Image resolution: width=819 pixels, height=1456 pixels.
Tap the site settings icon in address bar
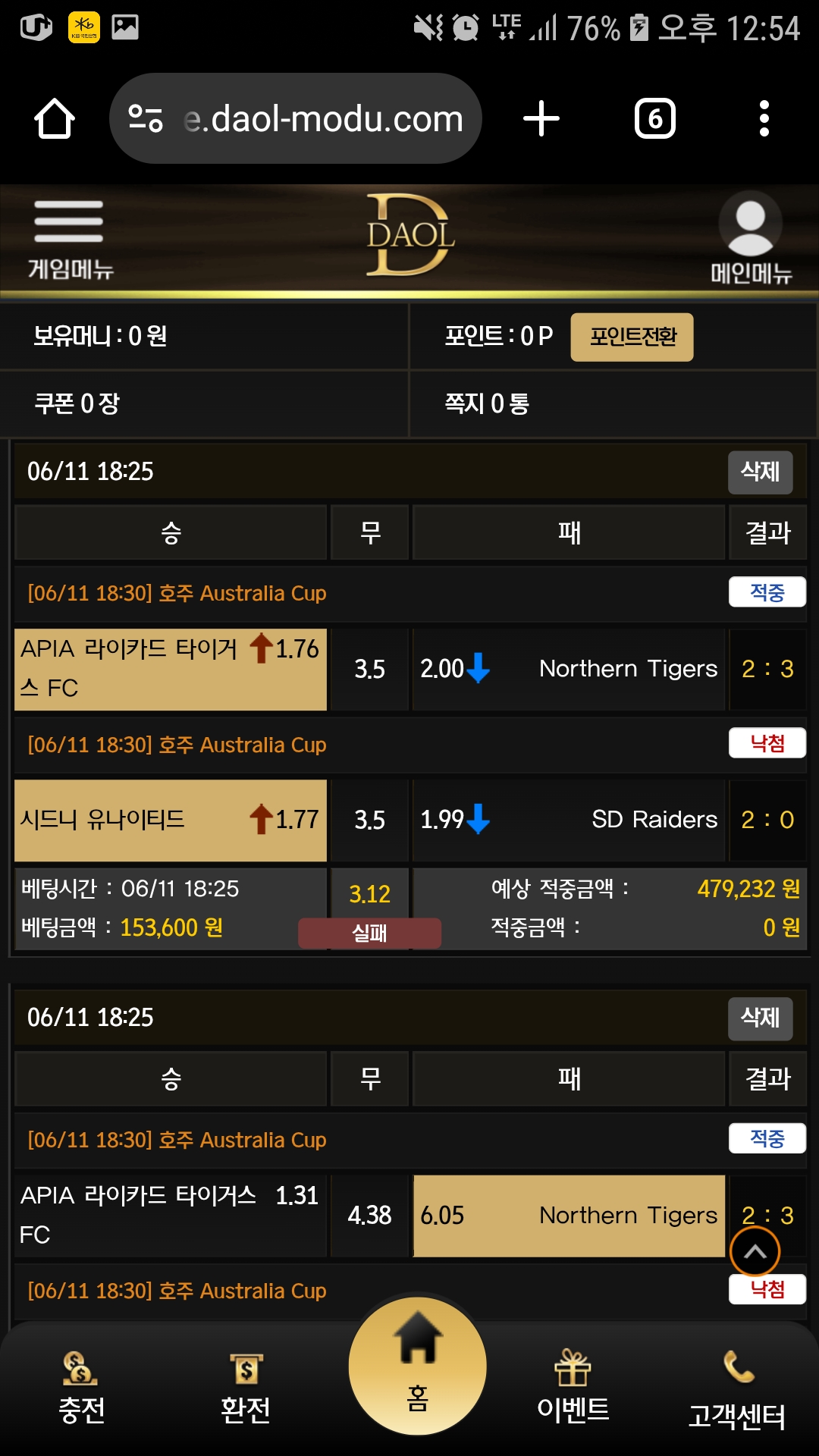[x=146, y=119]
